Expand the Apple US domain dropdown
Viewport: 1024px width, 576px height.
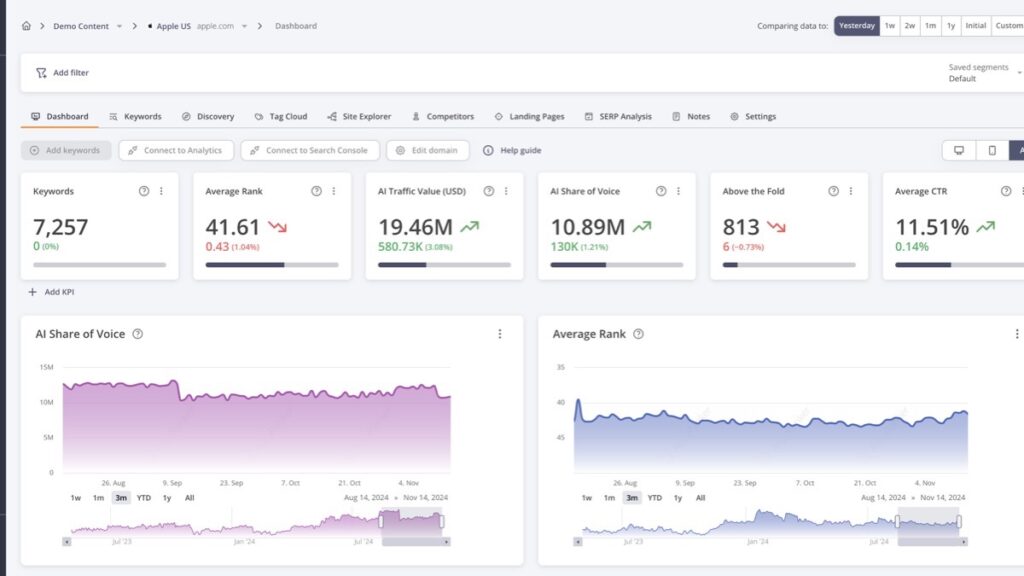tap(244, 26)
